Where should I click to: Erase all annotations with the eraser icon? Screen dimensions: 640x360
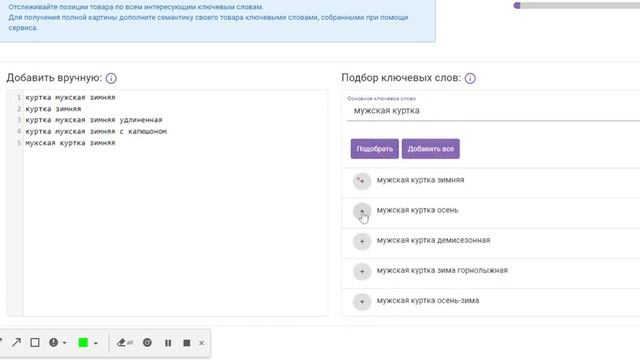125,342
